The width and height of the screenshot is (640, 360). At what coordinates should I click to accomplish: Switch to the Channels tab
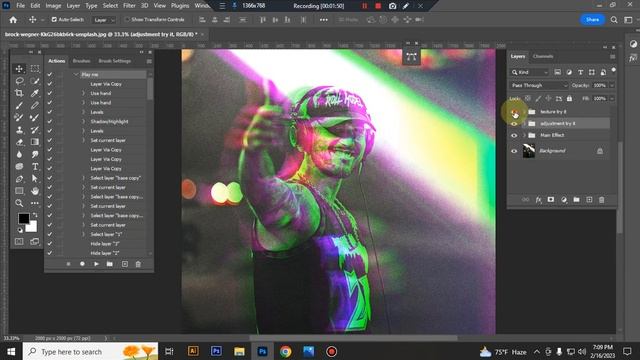(543, 56)
